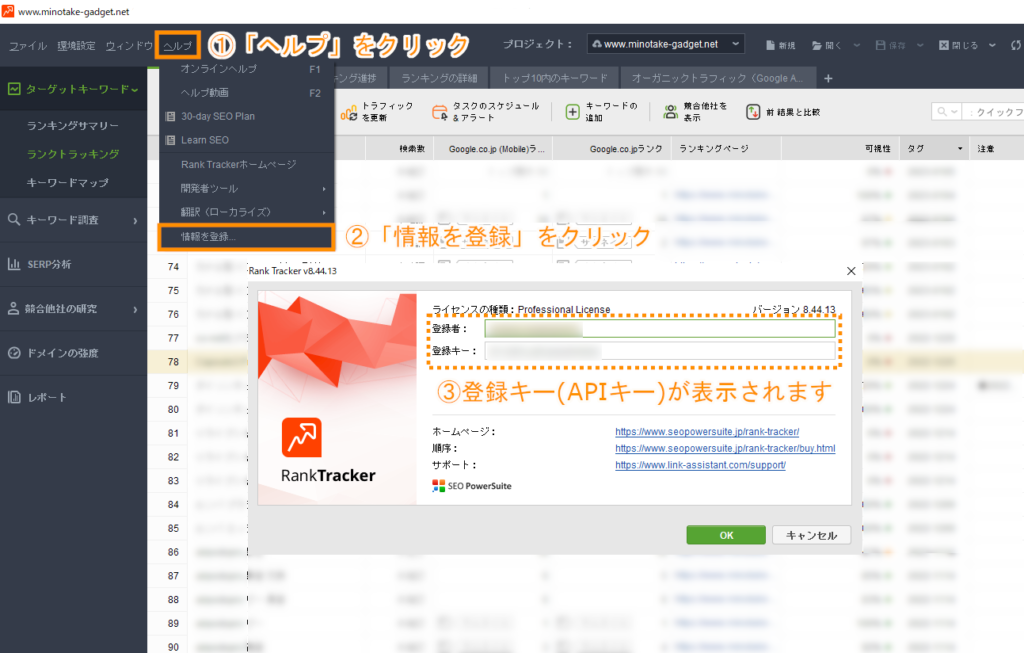Click 情報を登録 menu entry
The image size is (1024, 653).
pyautogui.click(x=246, y=237)
